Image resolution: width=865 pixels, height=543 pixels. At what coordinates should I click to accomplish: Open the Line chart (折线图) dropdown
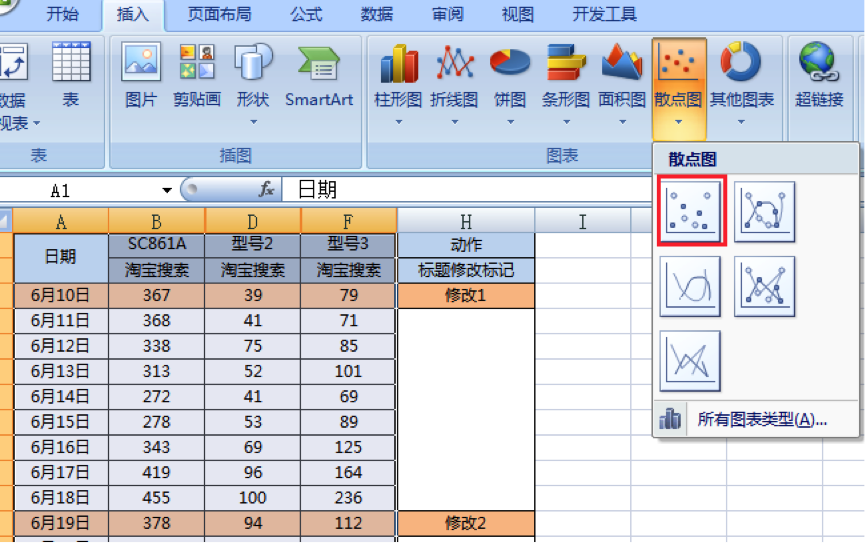click(x=454, y=122)
